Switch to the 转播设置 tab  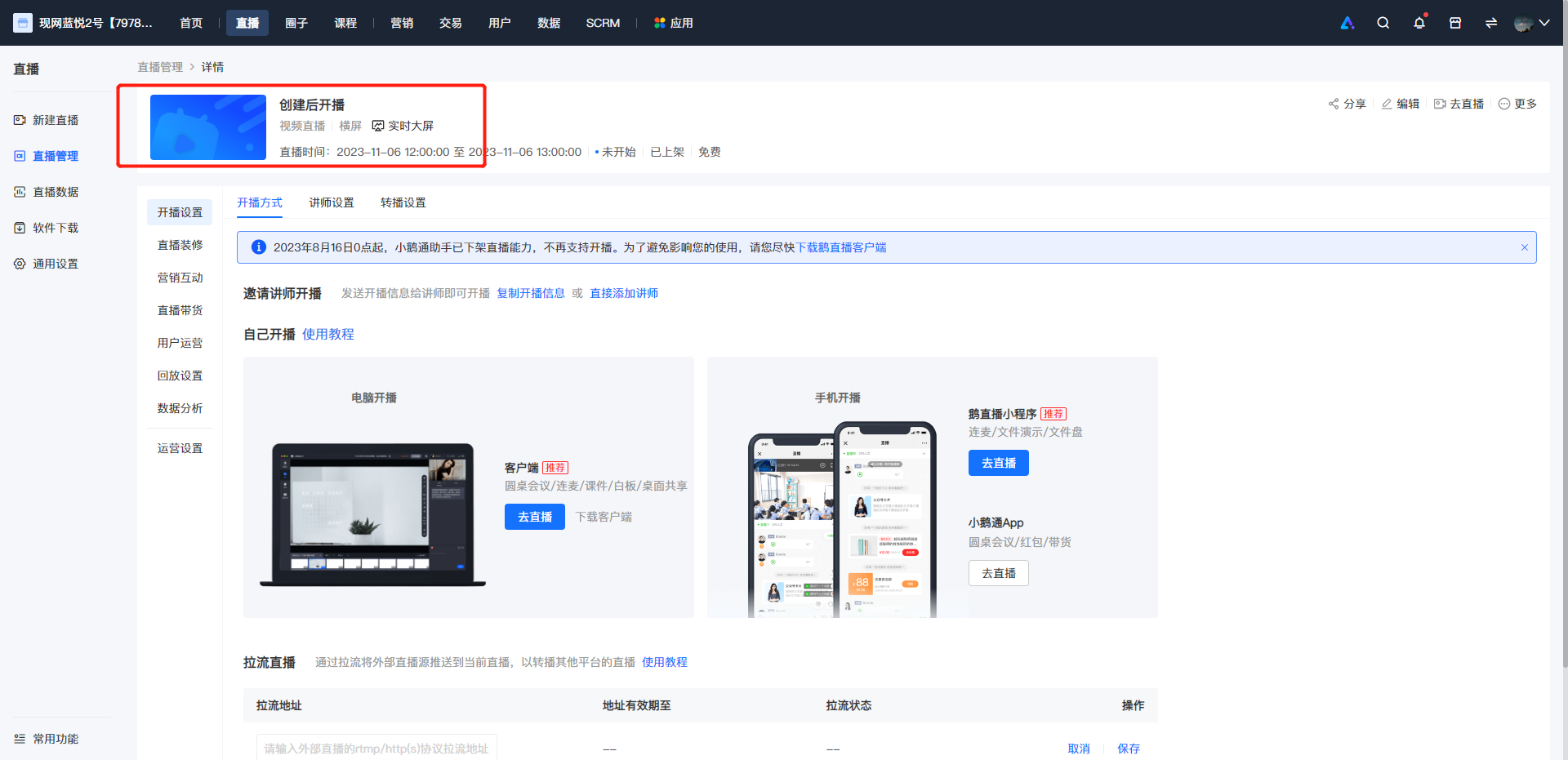coord(403,202)
